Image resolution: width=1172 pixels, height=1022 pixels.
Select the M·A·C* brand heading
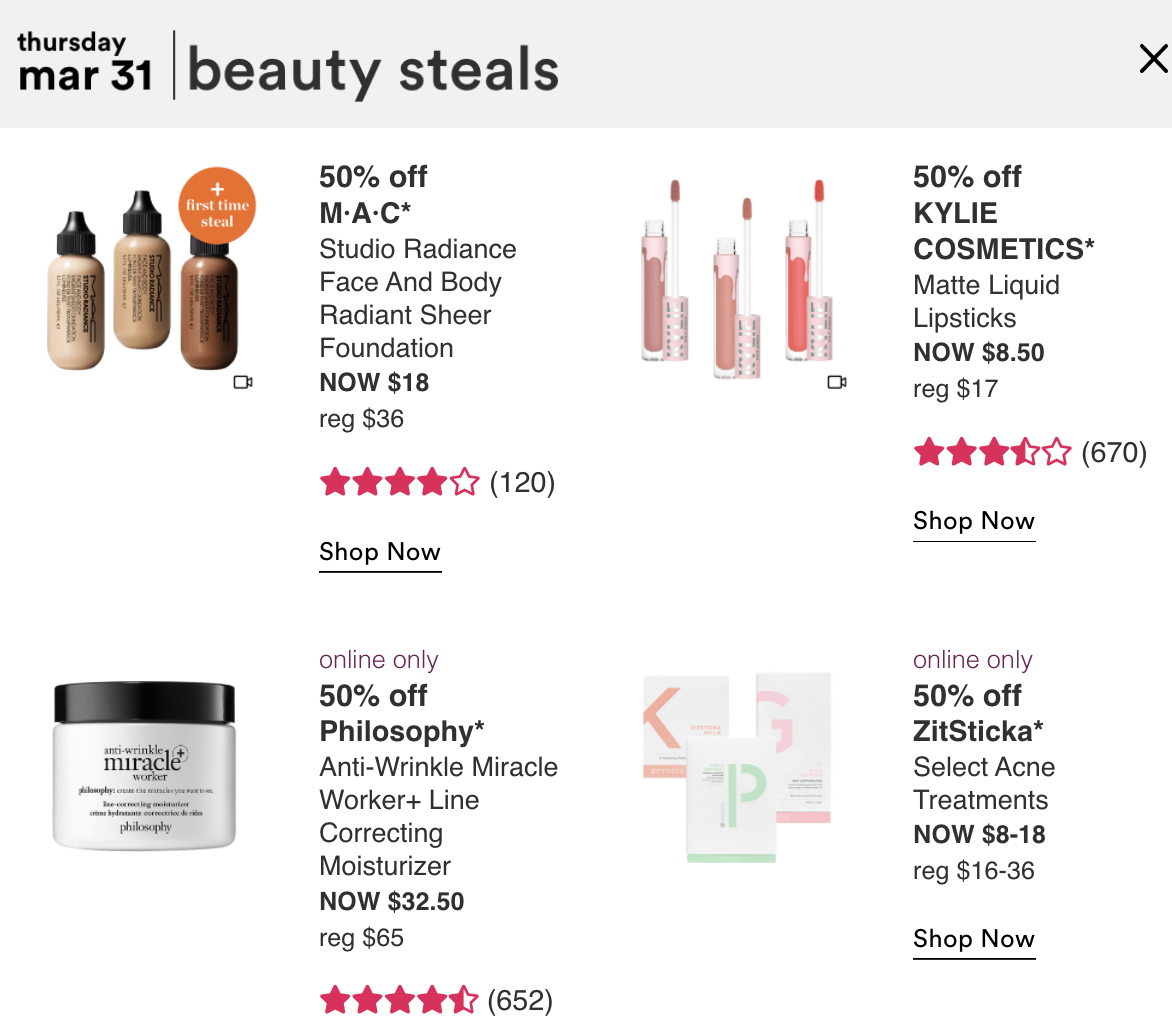(x=365, y=213)
